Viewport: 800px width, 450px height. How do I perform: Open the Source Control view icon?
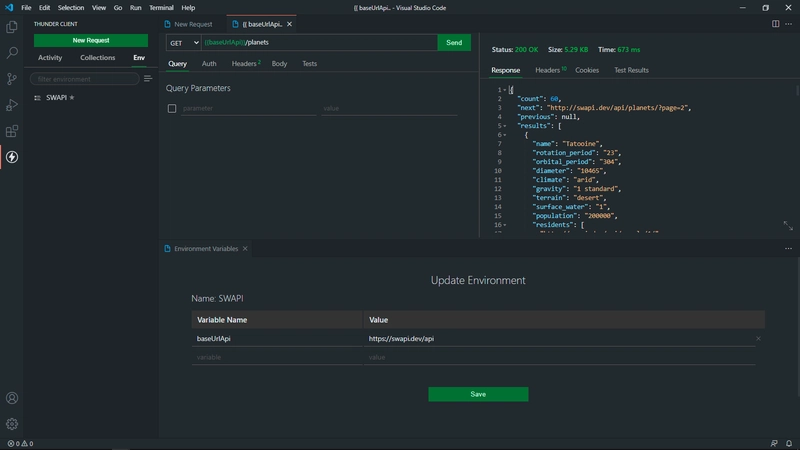click(x=12, y=79)
